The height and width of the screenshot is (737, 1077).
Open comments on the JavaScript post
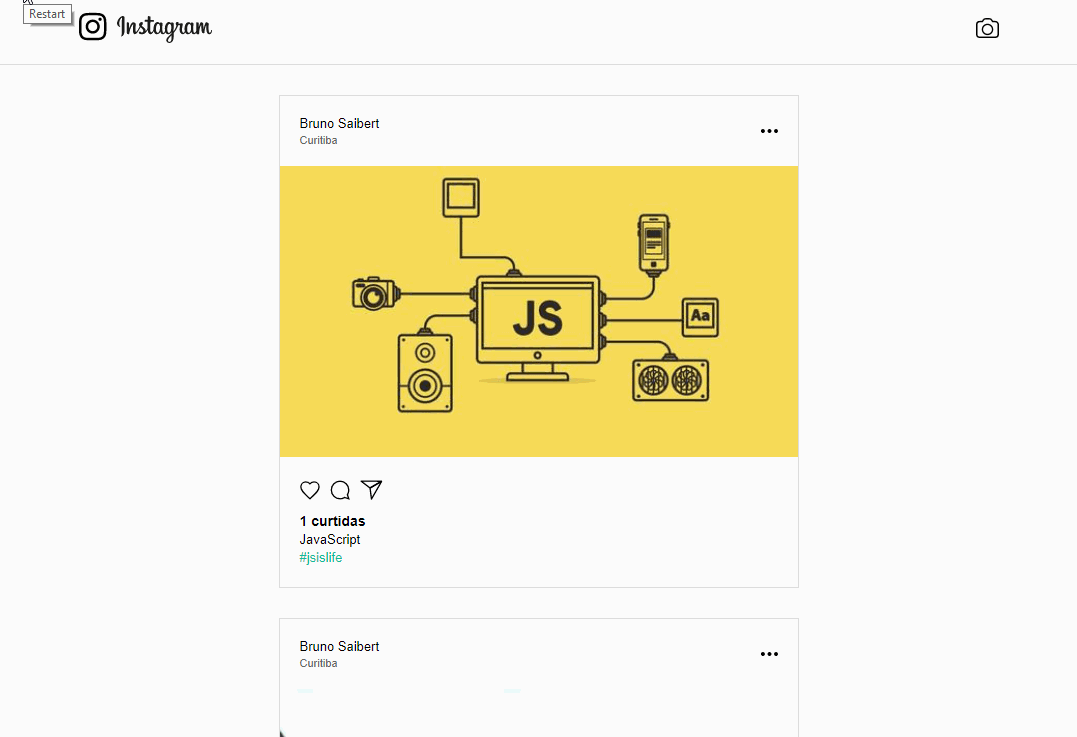(340, 490)
